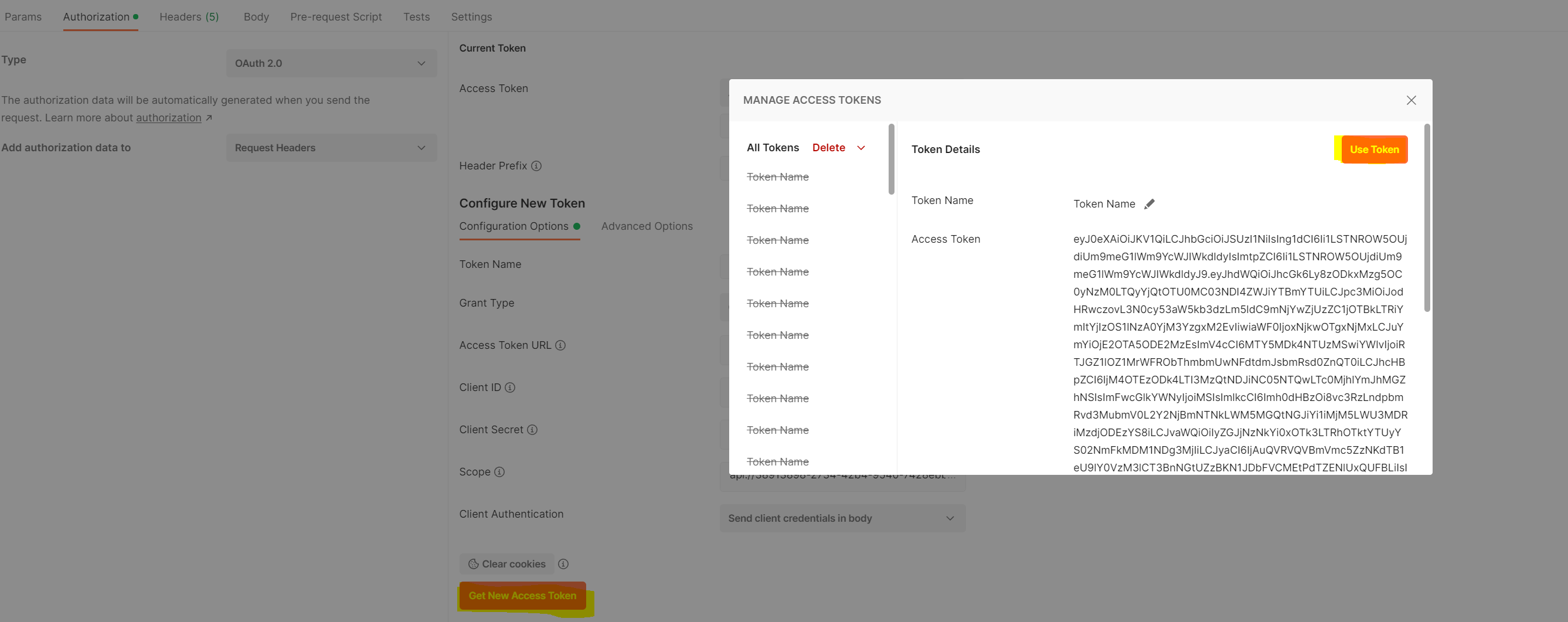Switch to the Headers (5) tab
This screenshot has height=622, width=1568.
[189, 16]
